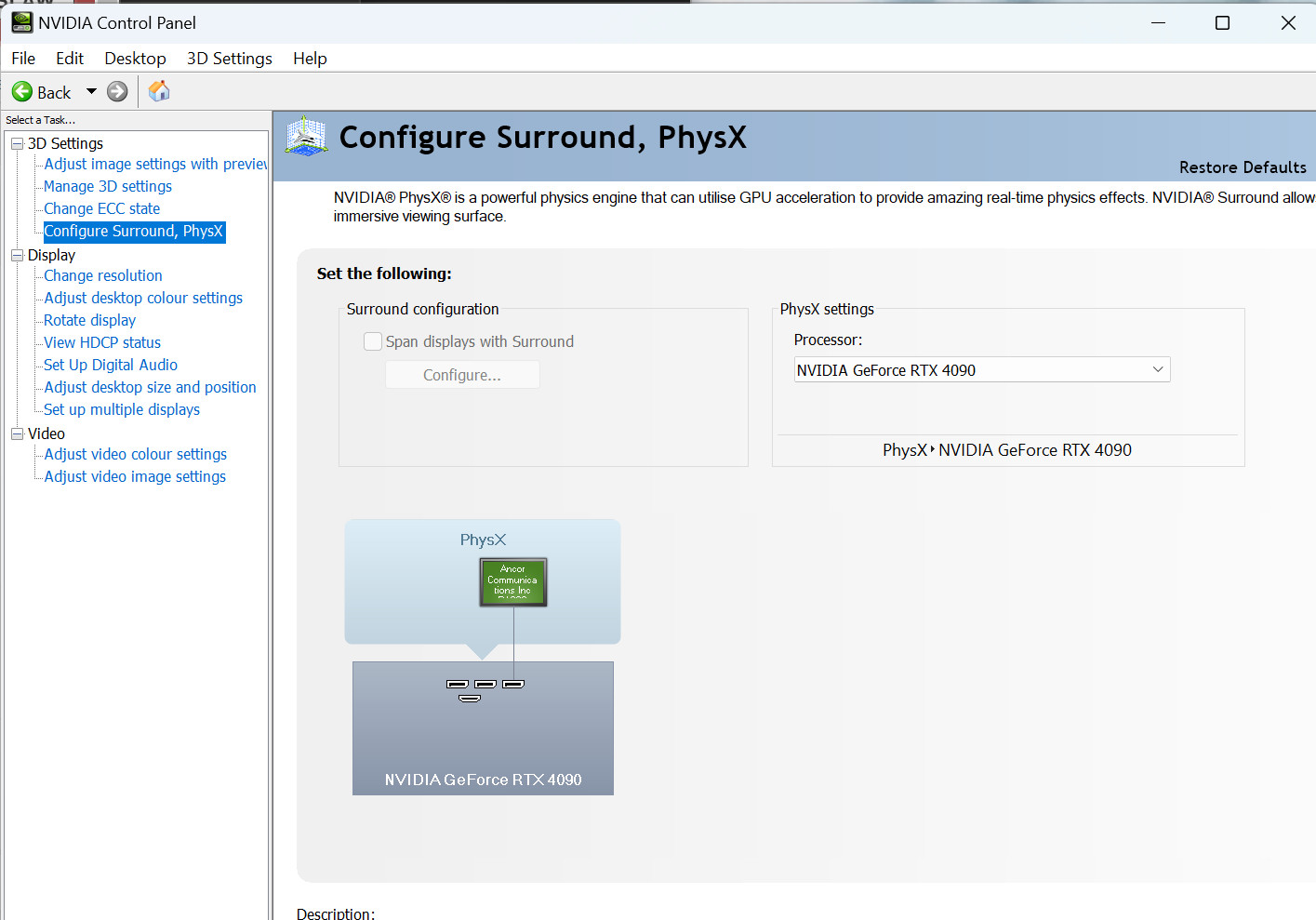Open View HDCP status
1316x920 pixels.
point(102,342)
